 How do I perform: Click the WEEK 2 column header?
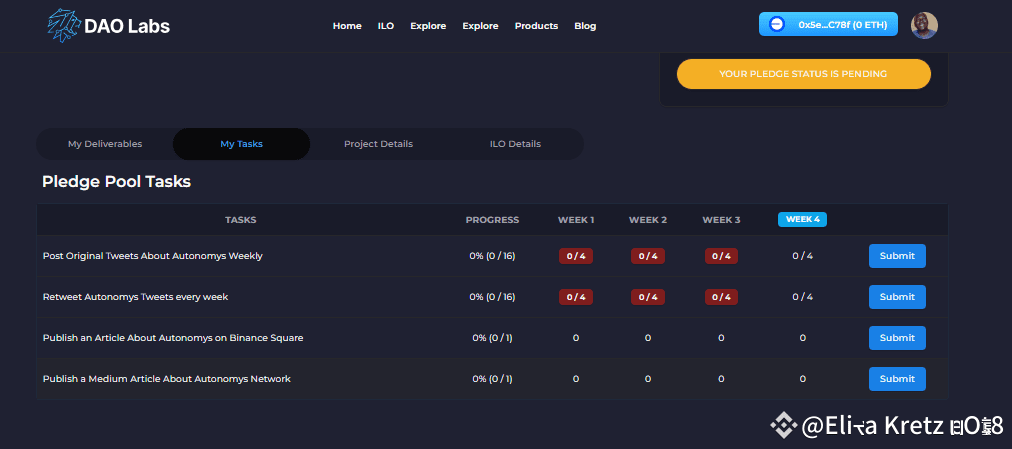pos(648,220)
